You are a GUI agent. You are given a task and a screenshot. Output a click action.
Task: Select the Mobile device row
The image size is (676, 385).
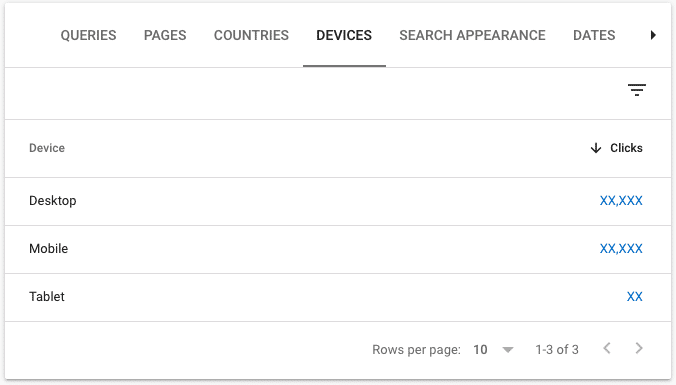point(338,249)
